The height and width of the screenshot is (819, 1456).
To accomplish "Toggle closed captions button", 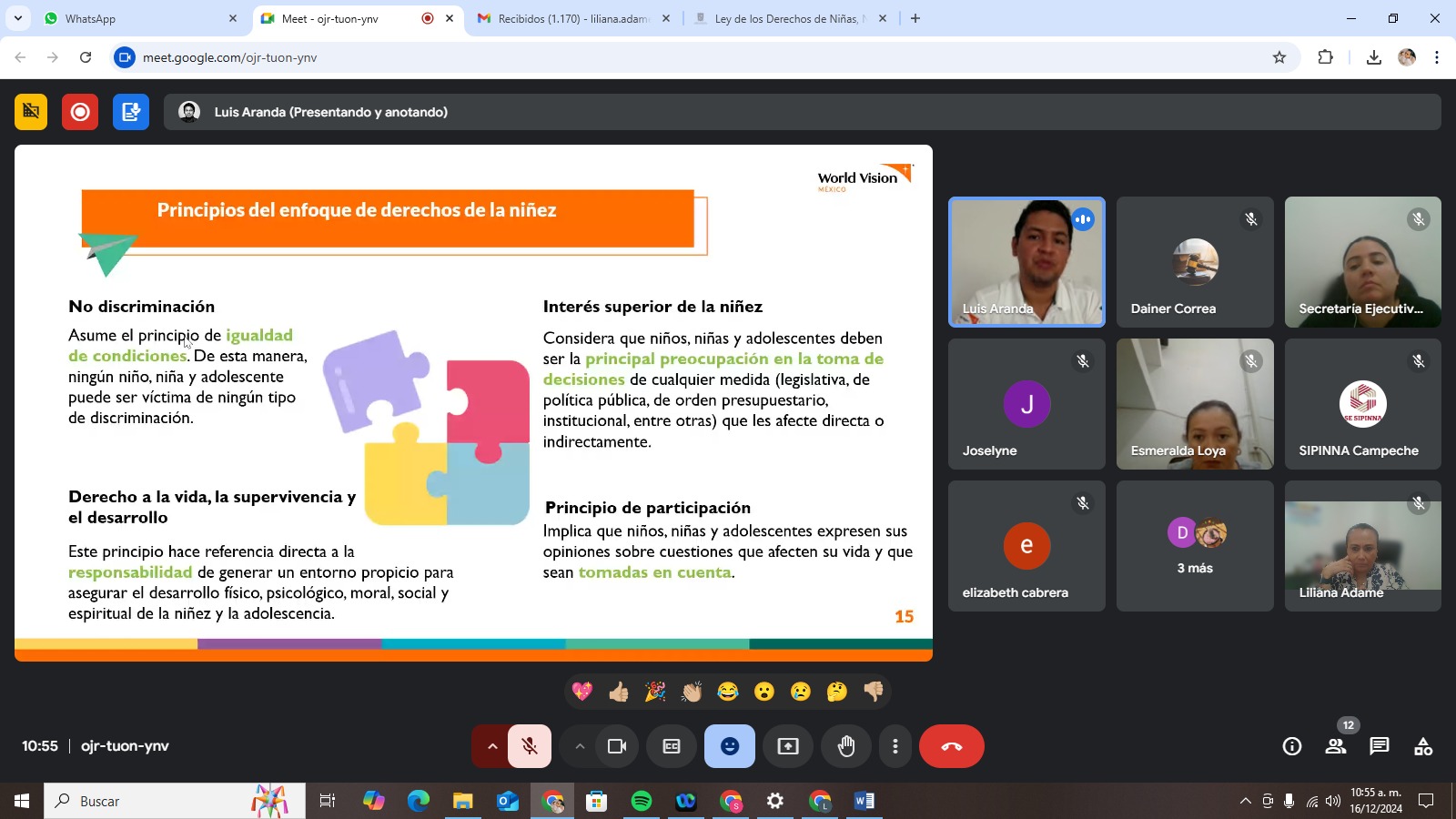I will 672,746.
